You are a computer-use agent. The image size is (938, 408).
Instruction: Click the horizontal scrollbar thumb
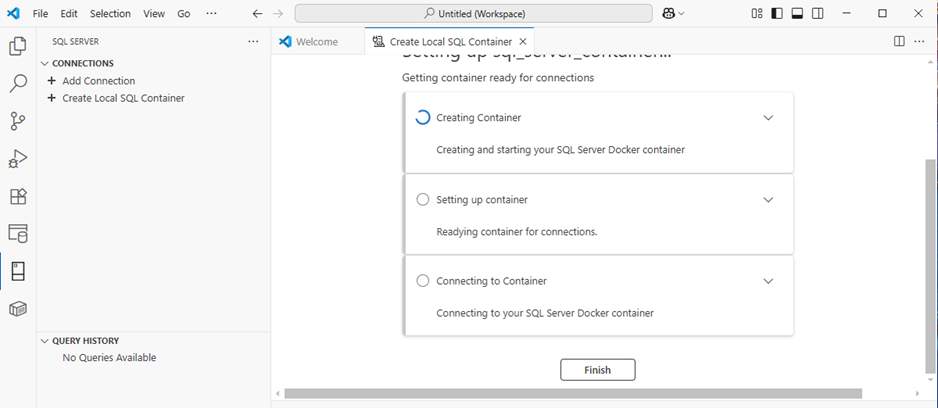pos(573,394)
